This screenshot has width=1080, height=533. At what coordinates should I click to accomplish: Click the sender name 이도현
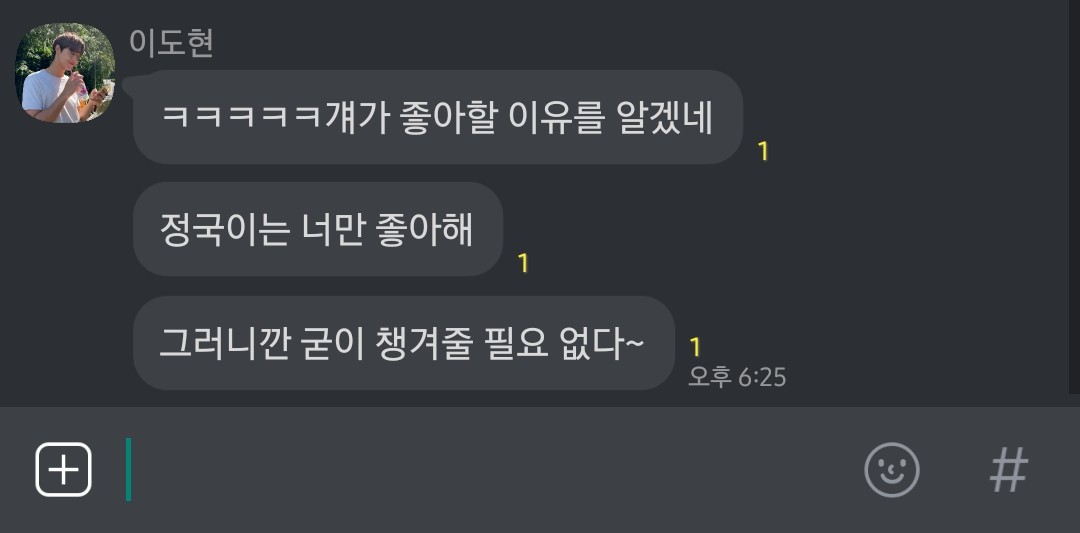pyautogui.click(x=172, y=43)
